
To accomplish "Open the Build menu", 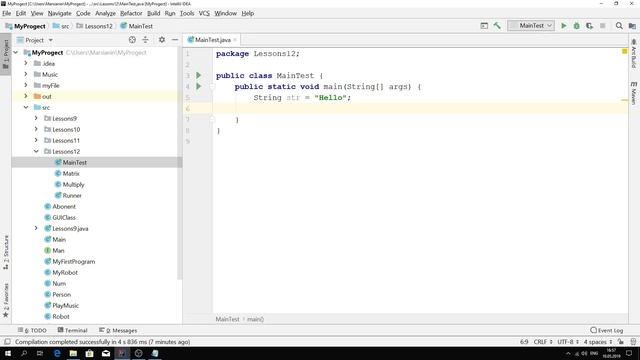I will click(x=153, y=13).
